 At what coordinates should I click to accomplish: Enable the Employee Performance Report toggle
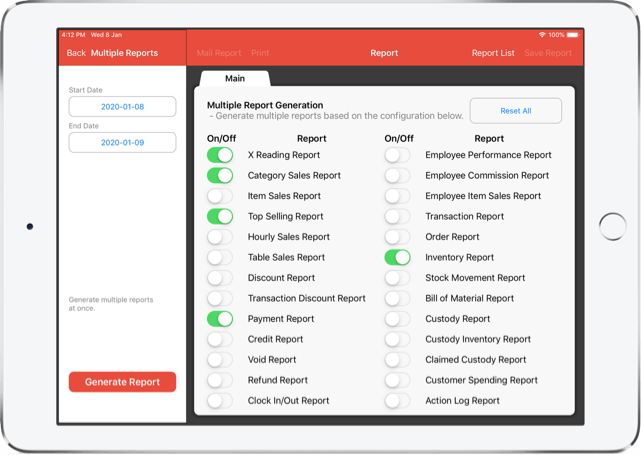coord(397,155)
